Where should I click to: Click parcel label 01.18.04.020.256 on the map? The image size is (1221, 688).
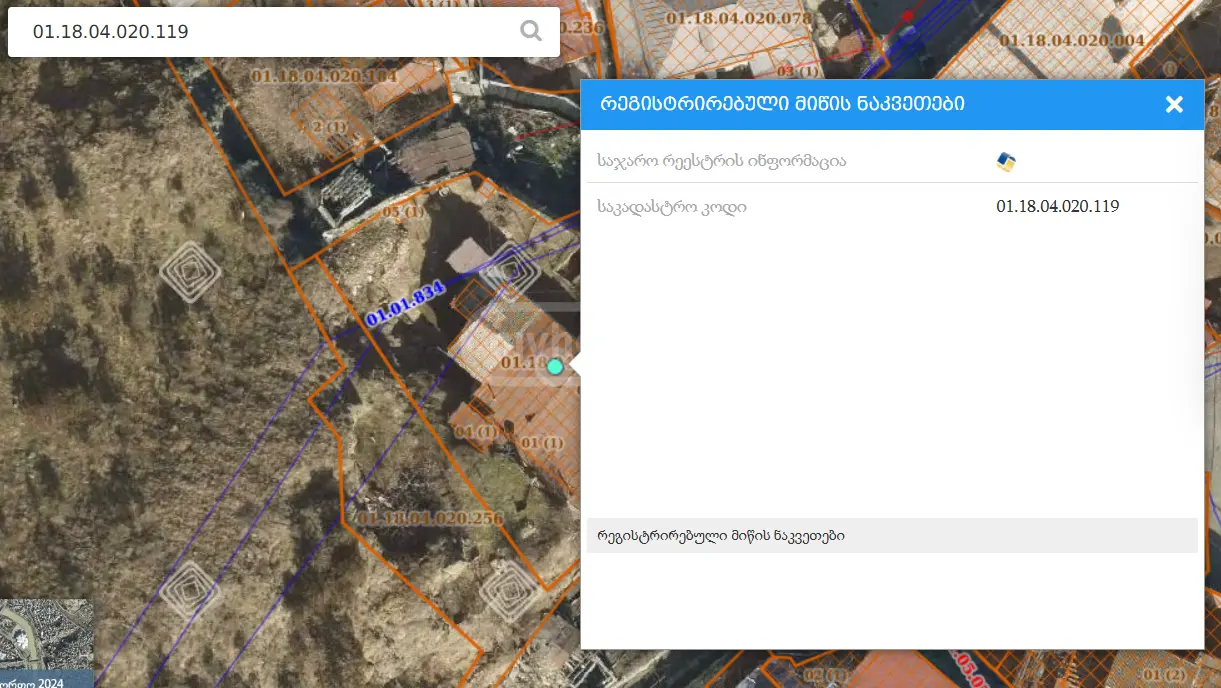(429, 518)
